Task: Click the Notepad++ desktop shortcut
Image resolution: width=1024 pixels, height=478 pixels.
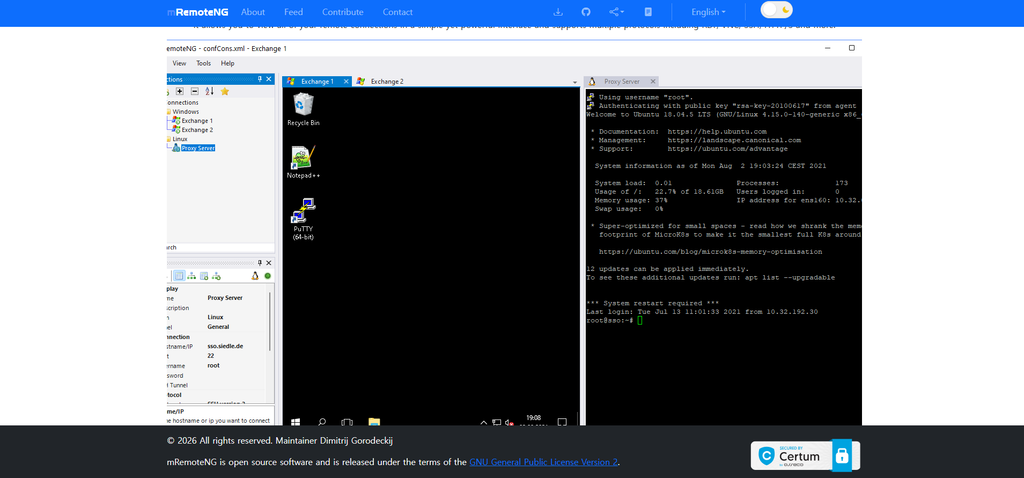Action: click(303, 162)
